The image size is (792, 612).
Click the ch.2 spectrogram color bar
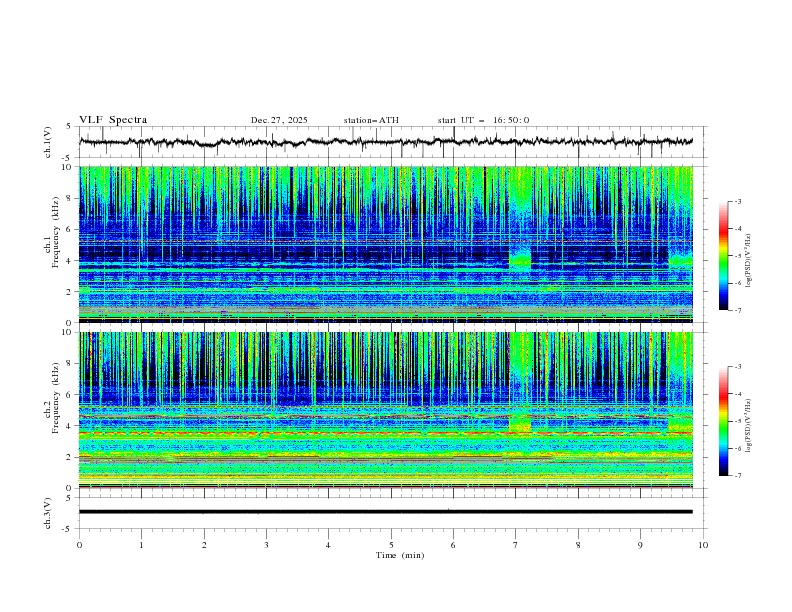point(724,421)
